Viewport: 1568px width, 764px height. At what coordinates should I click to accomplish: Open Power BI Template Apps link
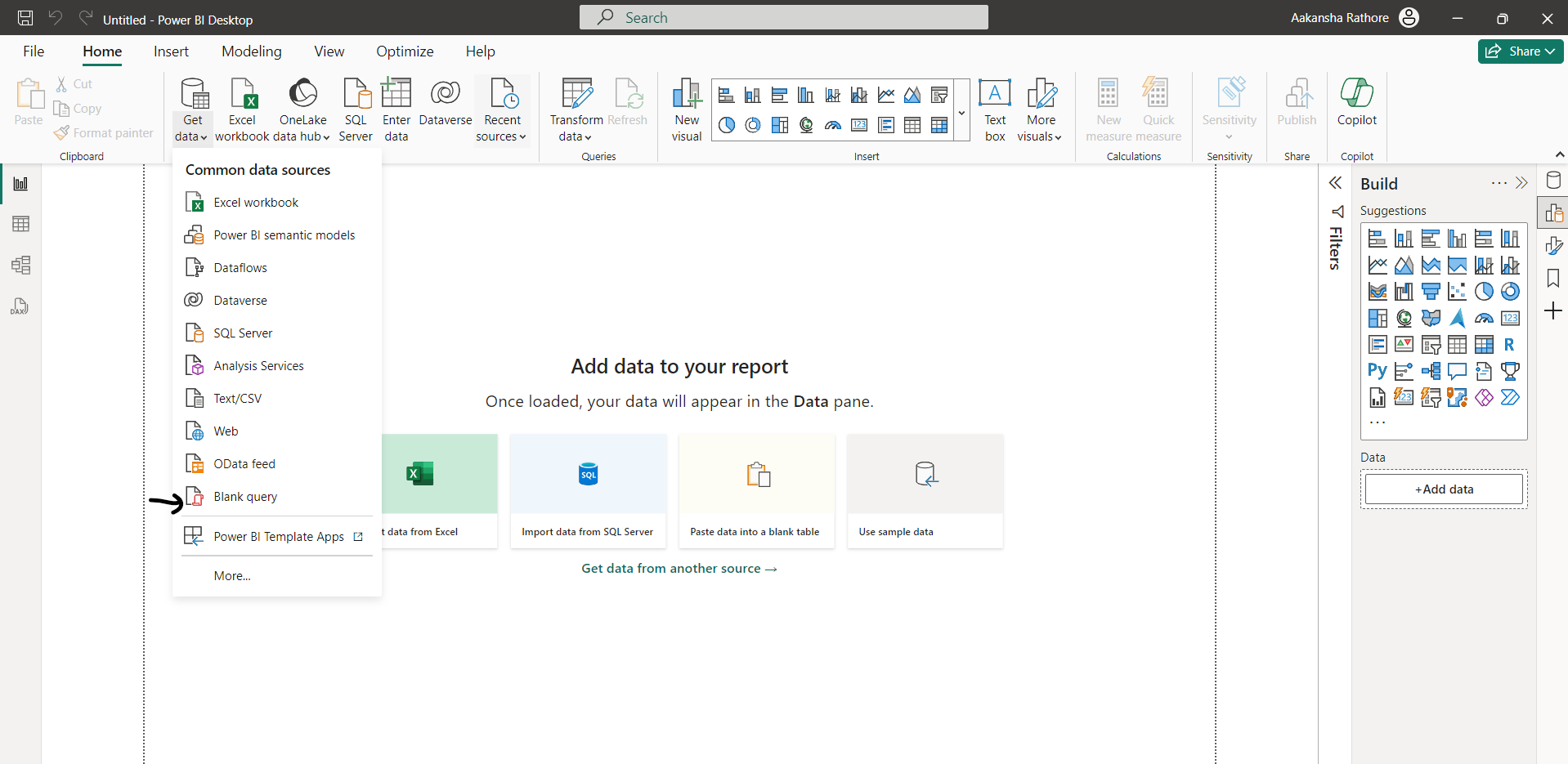click(x=276, y=537)
